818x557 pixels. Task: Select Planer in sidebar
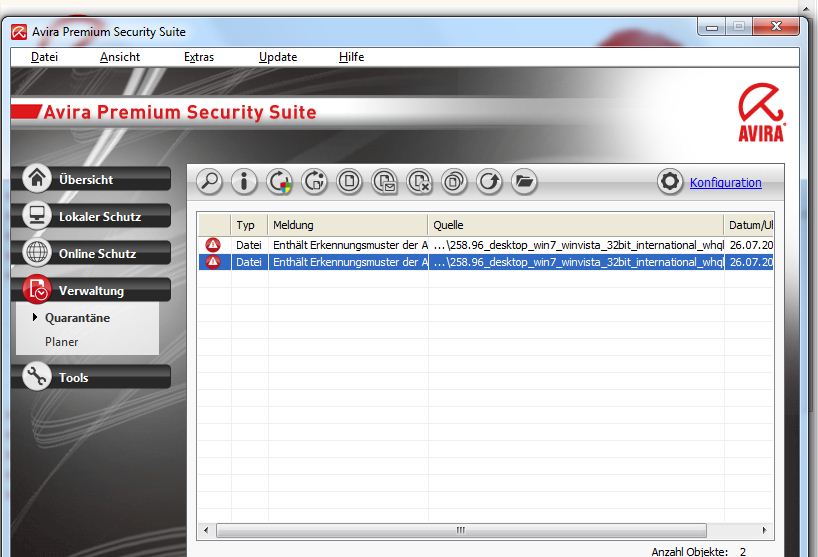[x=62, y=342]
